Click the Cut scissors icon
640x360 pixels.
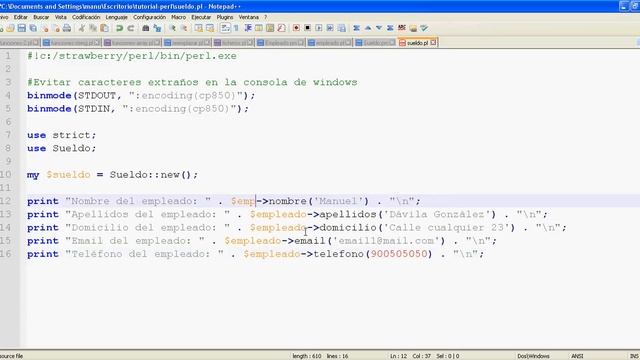[82, 28]
